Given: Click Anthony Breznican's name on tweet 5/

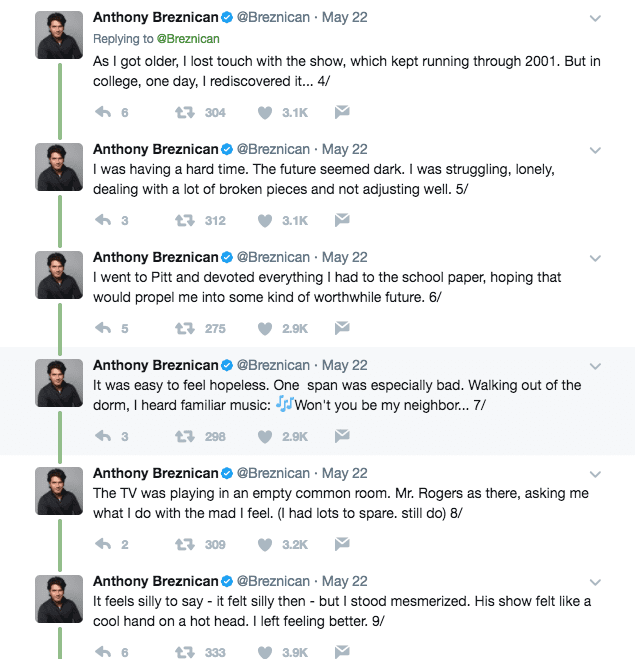Looking at the screenshot, I should (155, 149).
